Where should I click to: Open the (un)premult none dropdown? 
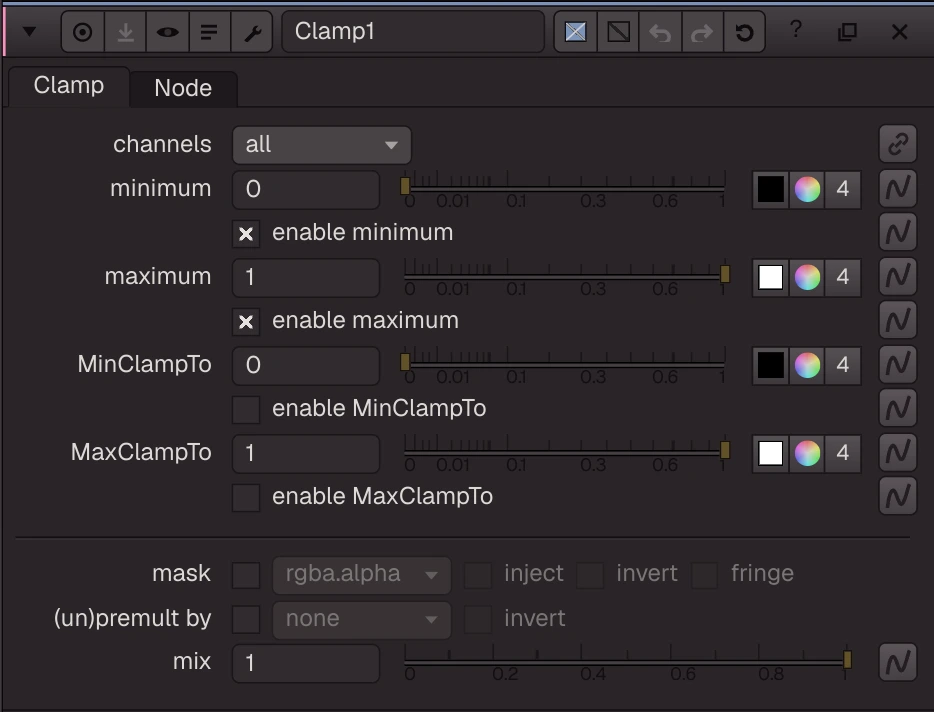[362, 620]
